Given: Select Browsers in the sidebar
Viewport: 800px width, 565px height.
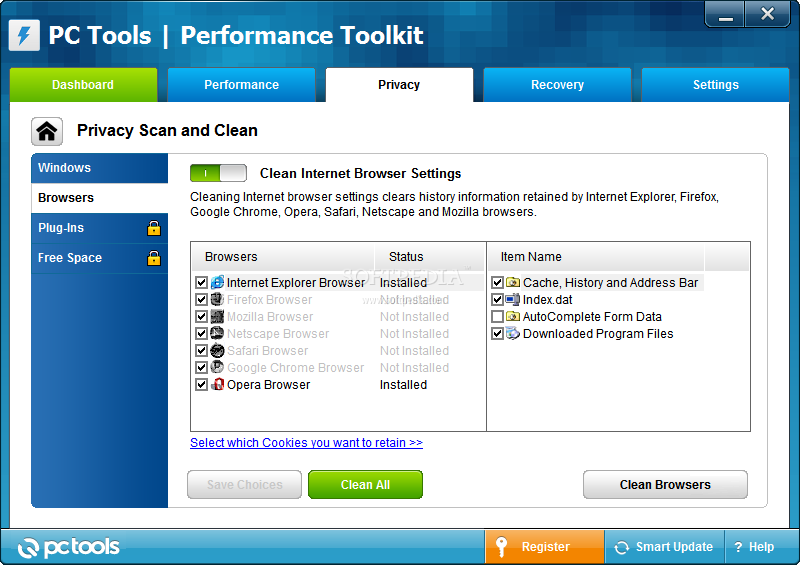Looking at the screenshot, I should [x=99, y=198].
